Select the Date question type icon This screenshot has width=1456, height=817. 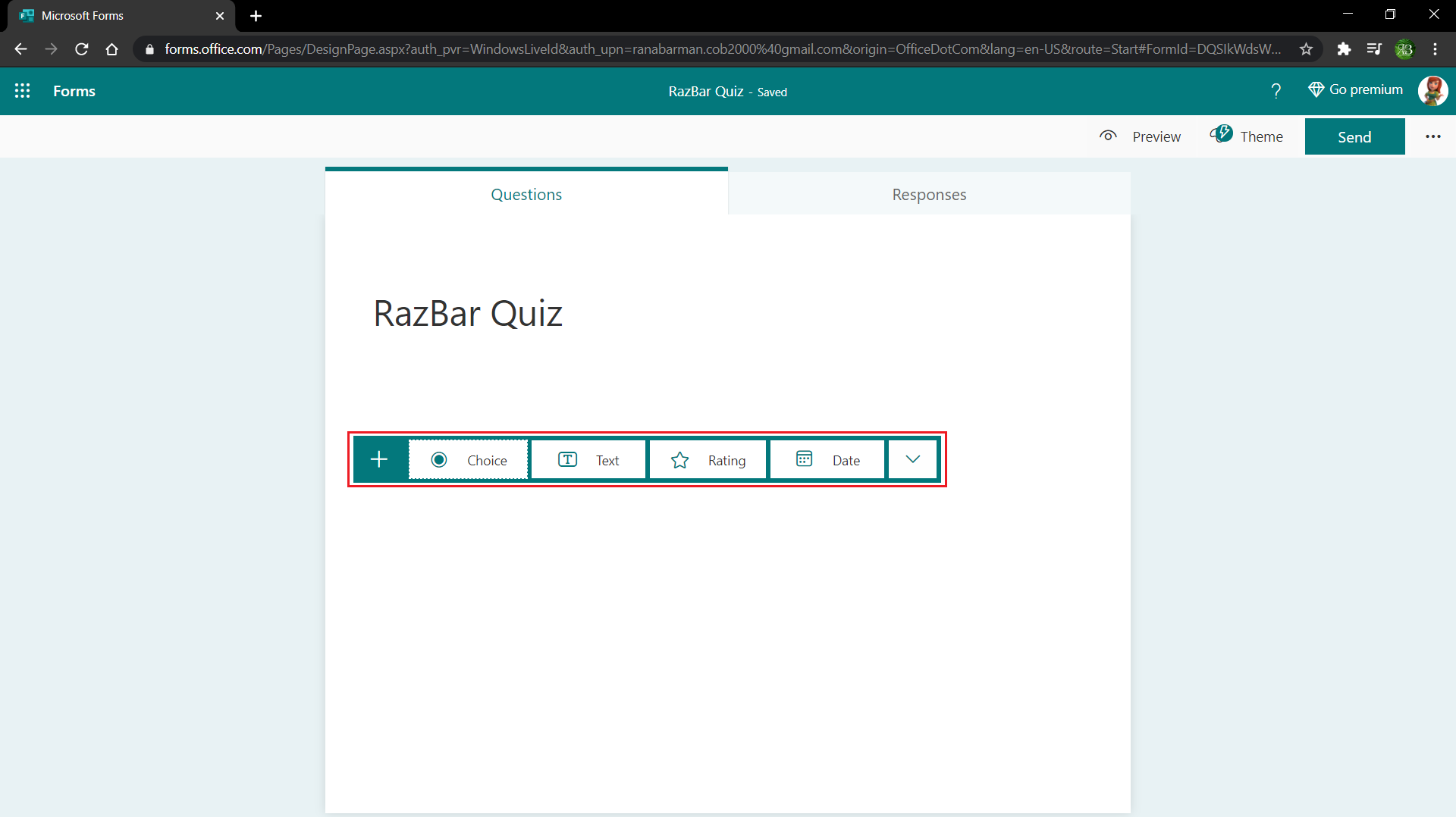805,459
